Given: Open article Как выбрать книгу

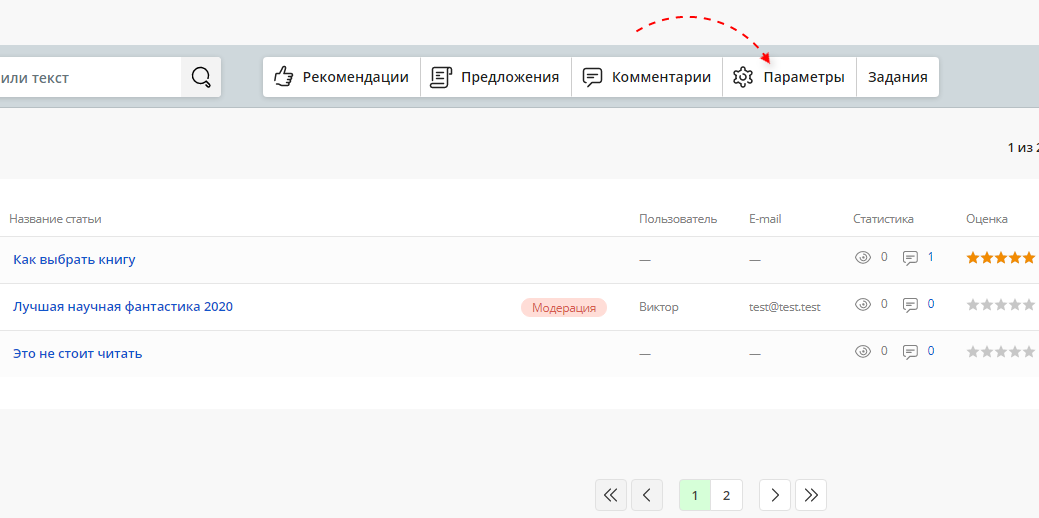Looking at the screenshot, I should coord(74,259).
